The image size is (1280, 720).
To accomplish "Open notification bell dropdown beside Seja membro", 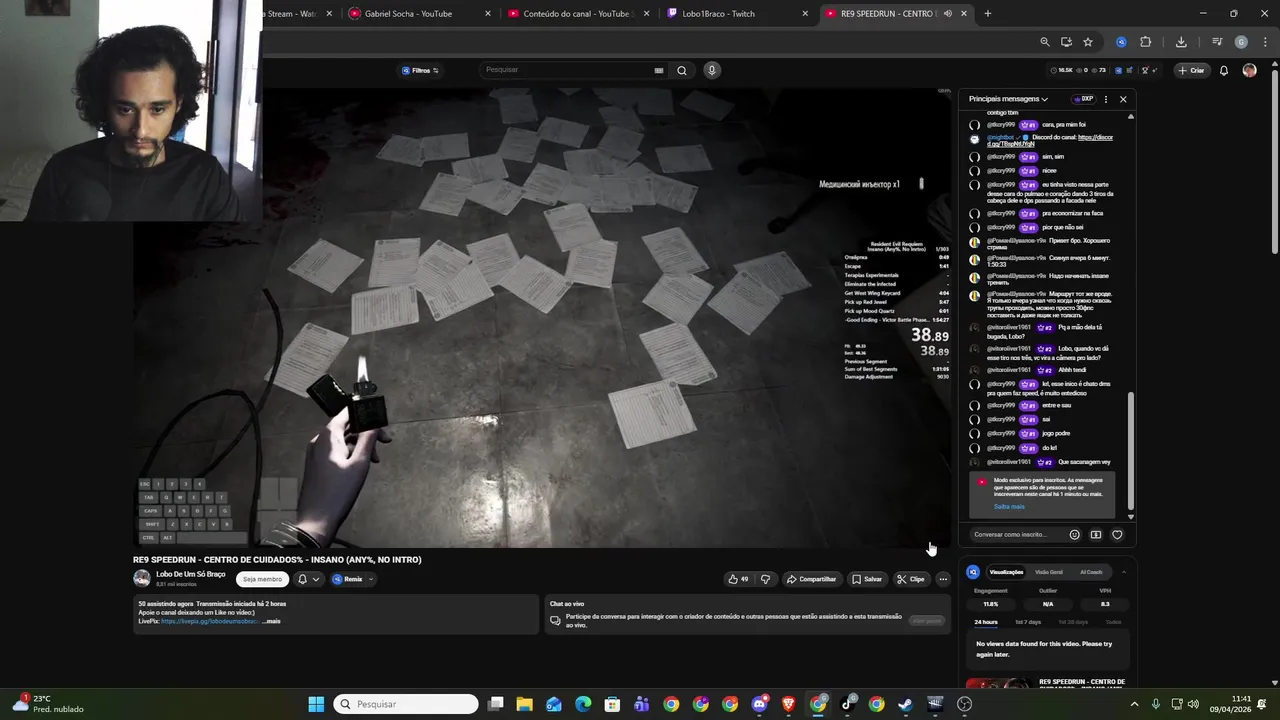I will (x=308, y=579).
